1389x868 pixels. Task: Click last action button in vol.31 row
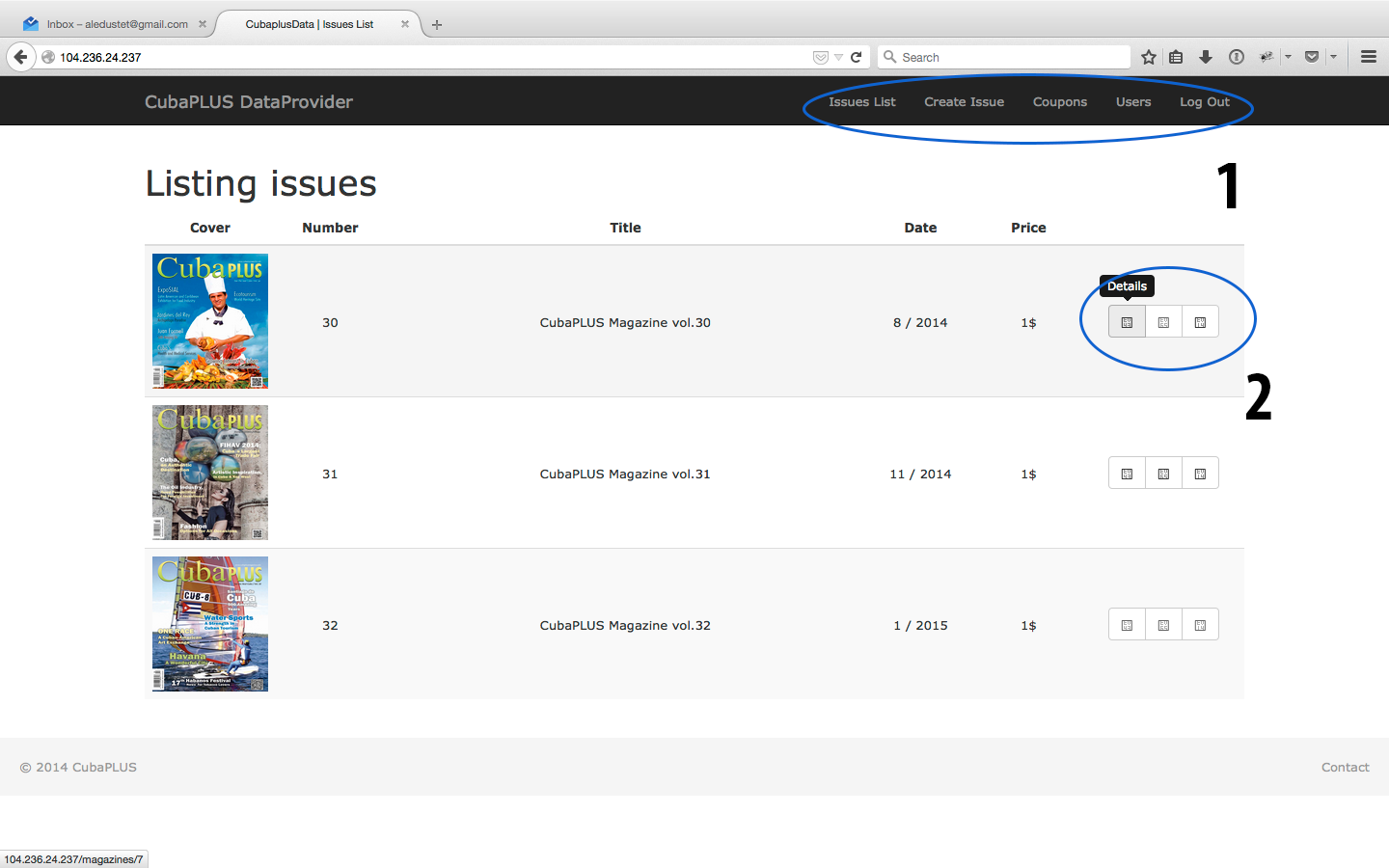tap(1200, 474)
